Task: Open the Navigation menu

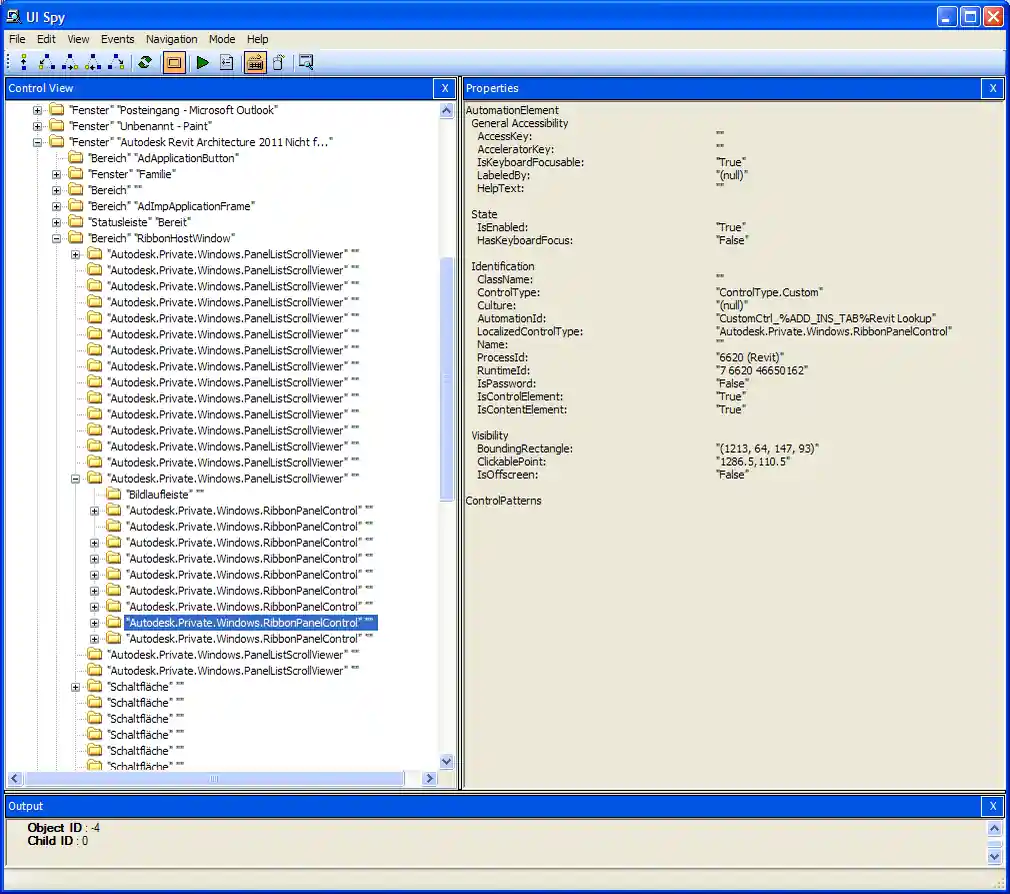Action: tap(171, 39)
